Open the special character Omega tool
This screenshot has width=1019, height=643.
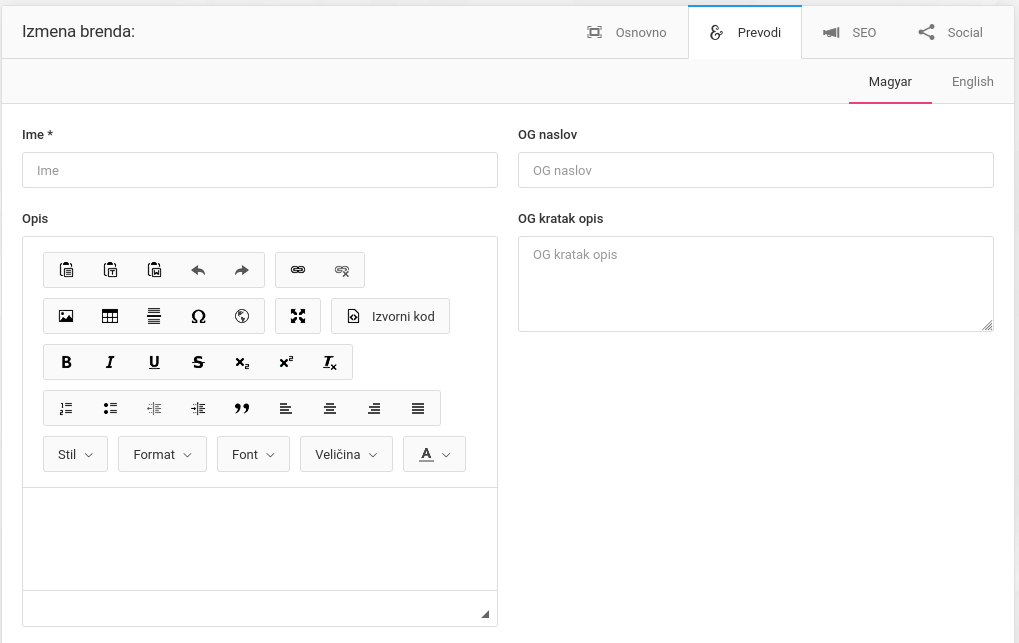pos(198,316)
